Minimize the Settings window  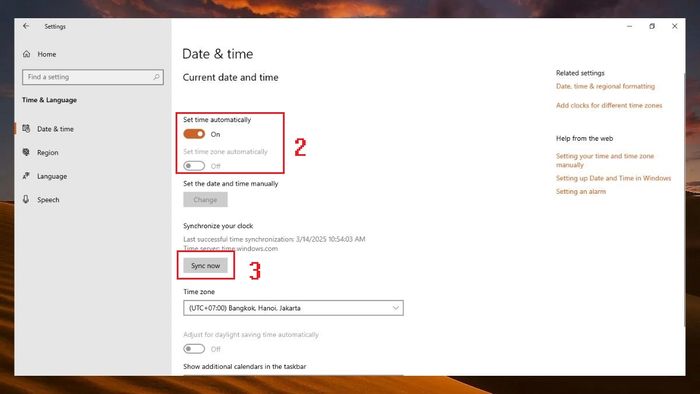coord(629,26)
